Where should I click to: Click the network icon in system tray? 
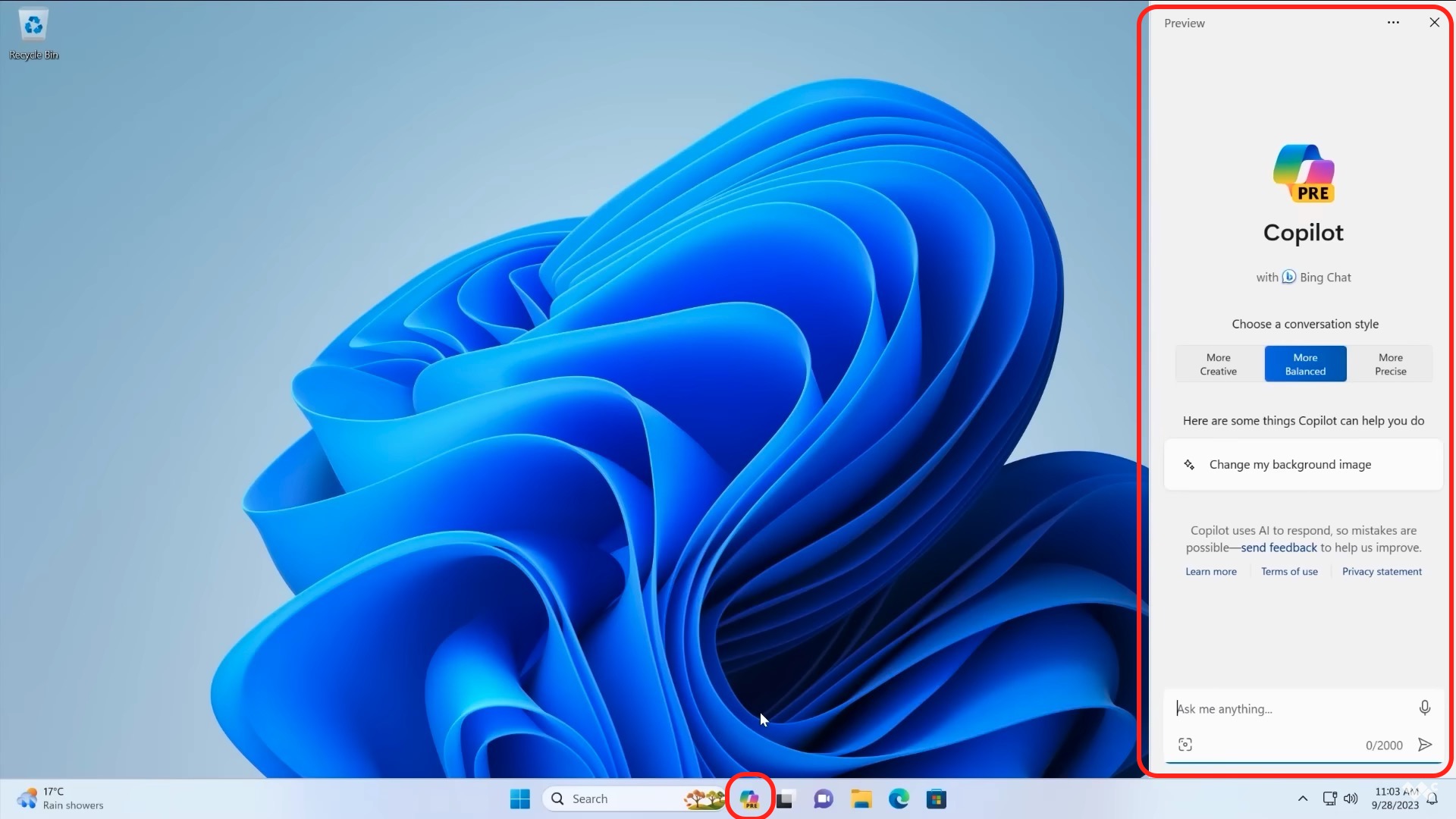pos(1329,799)
